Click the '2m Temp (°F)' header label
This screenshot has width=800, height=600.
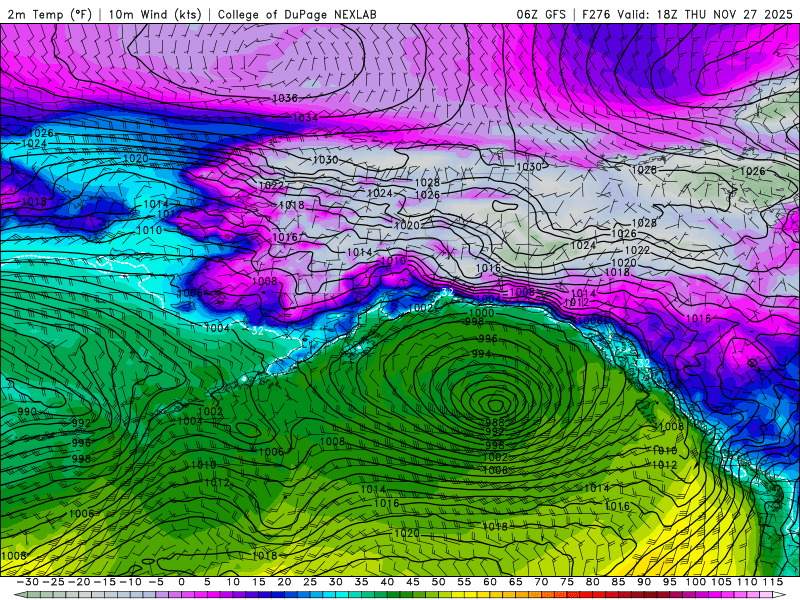[x=49, y=14]
